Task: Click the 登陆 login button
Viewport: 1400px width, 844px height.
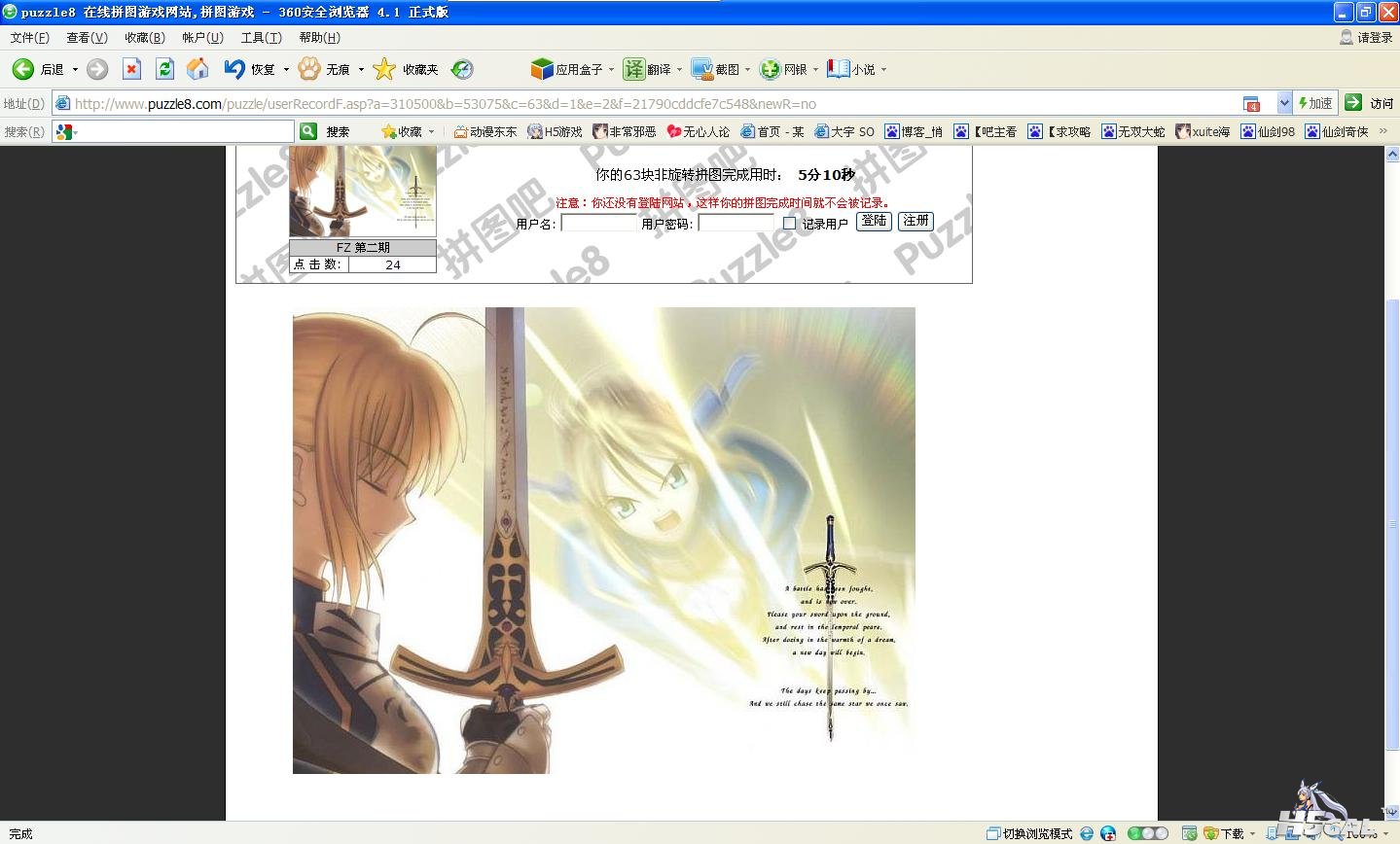Action: (x=874, y=221)
